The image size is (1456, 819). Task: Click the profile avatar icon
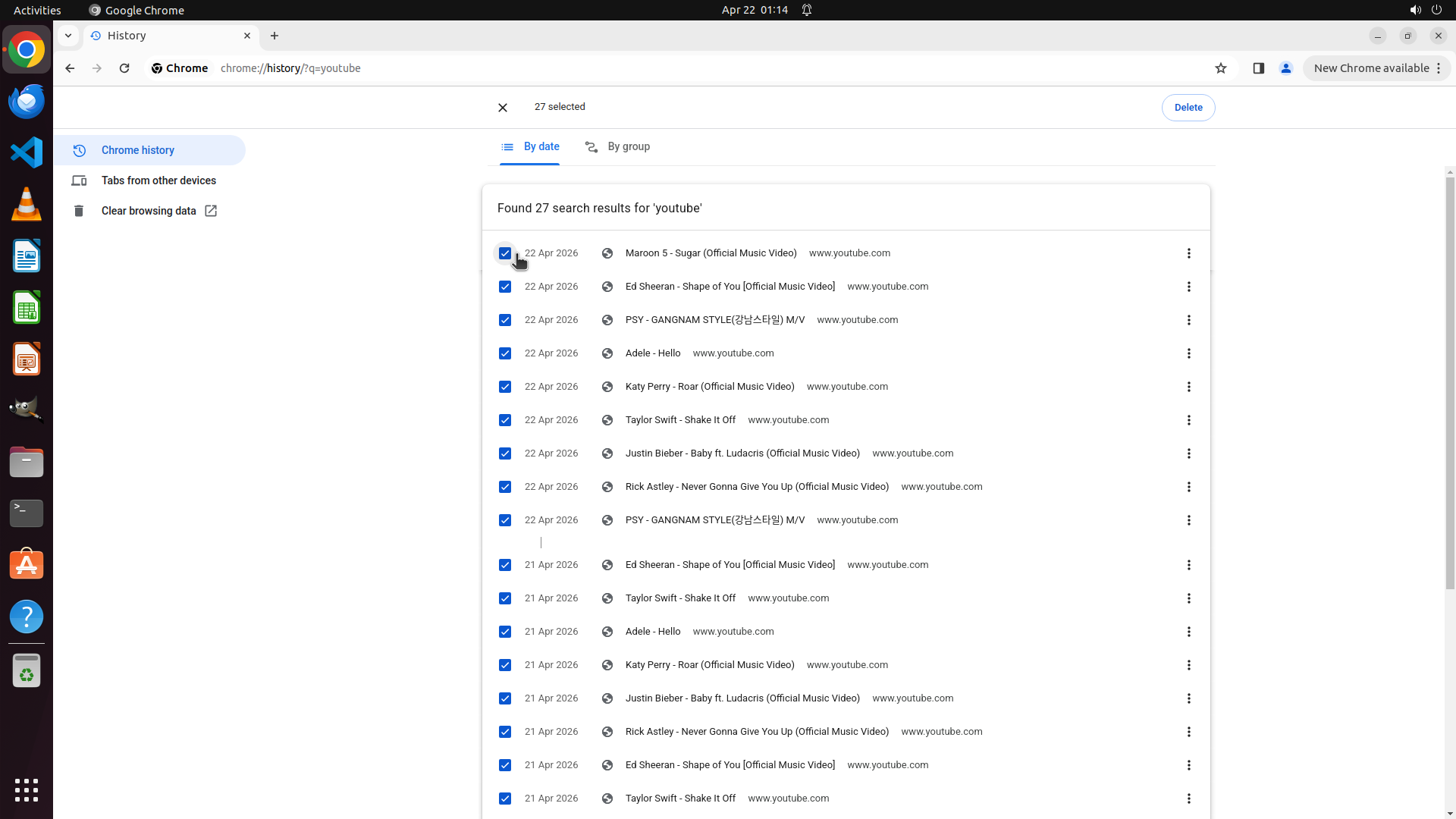[1285, 68]
